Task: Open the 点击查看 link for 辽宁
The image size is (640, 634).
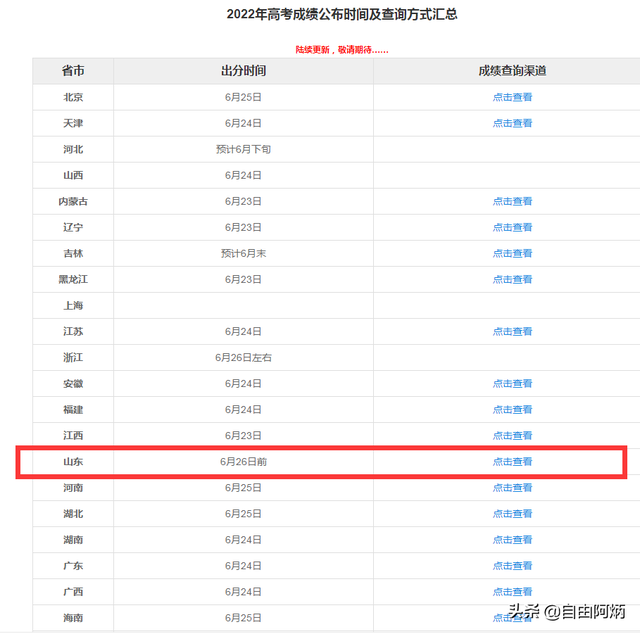Action: click(512, 227)
